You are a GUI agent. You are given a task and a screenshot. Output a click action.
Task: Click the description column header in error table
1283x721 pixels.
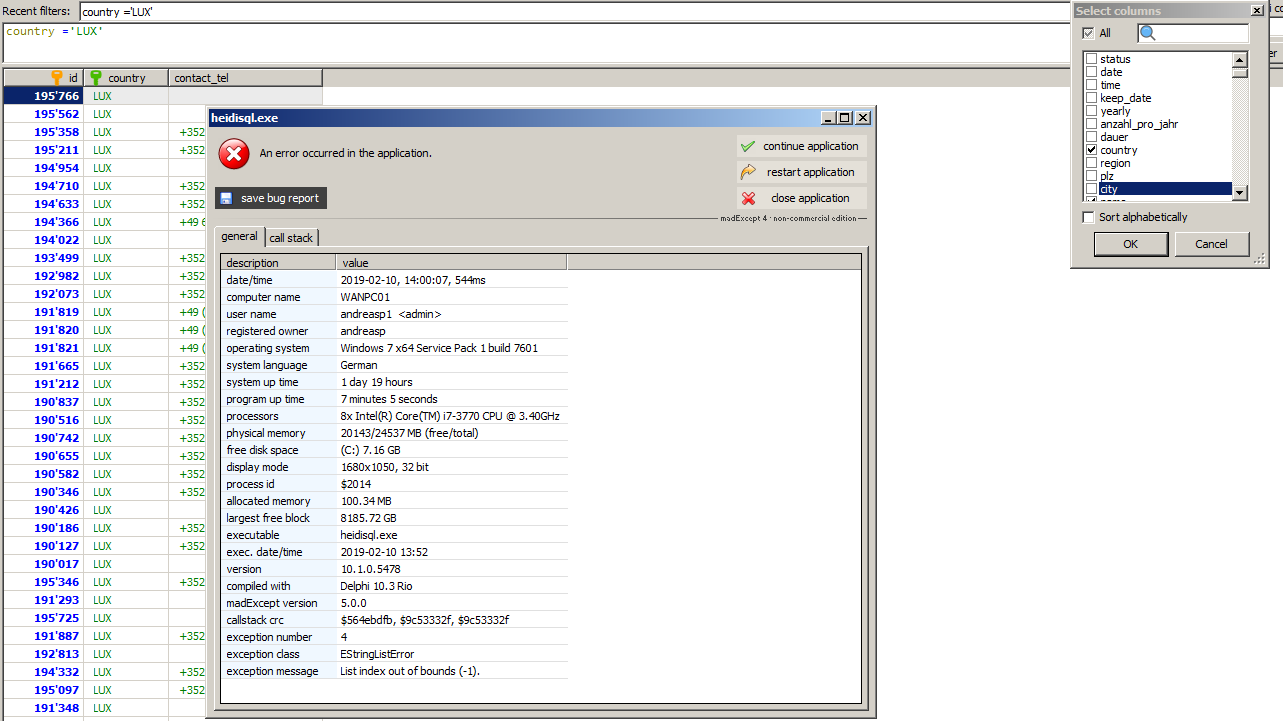[278, 263]
